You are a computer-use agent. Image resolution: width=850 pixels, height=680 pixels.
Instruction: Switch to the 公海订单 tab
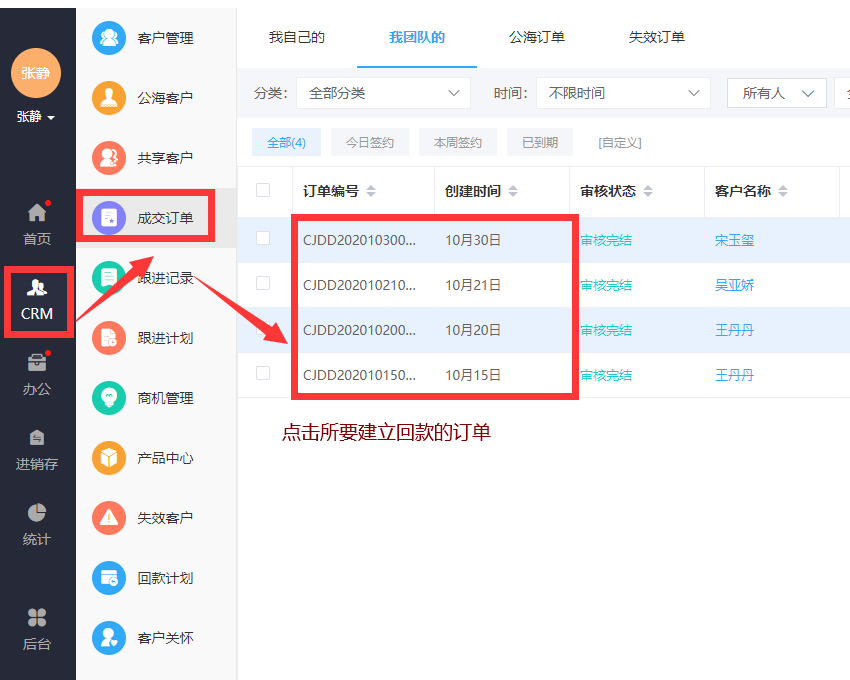537,37
